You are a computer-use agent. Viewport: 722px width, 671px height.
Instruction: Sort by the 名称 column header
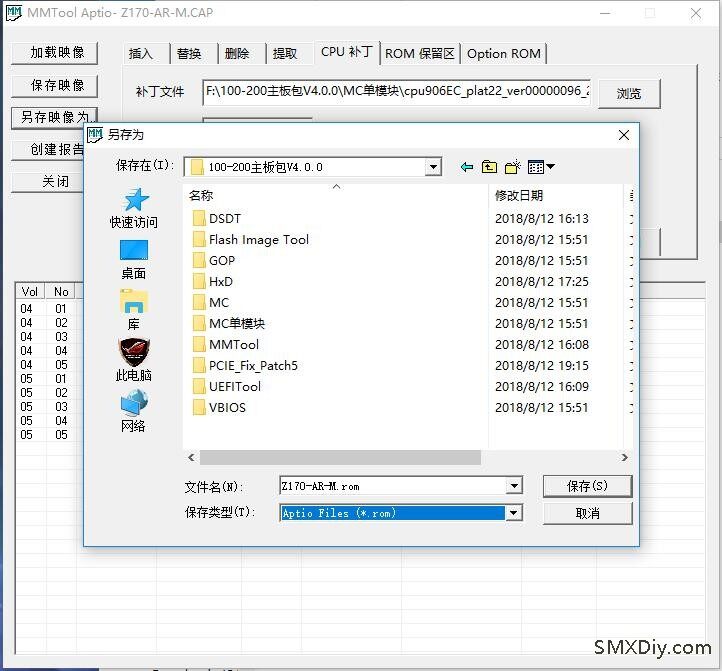[x=336, y=195]
